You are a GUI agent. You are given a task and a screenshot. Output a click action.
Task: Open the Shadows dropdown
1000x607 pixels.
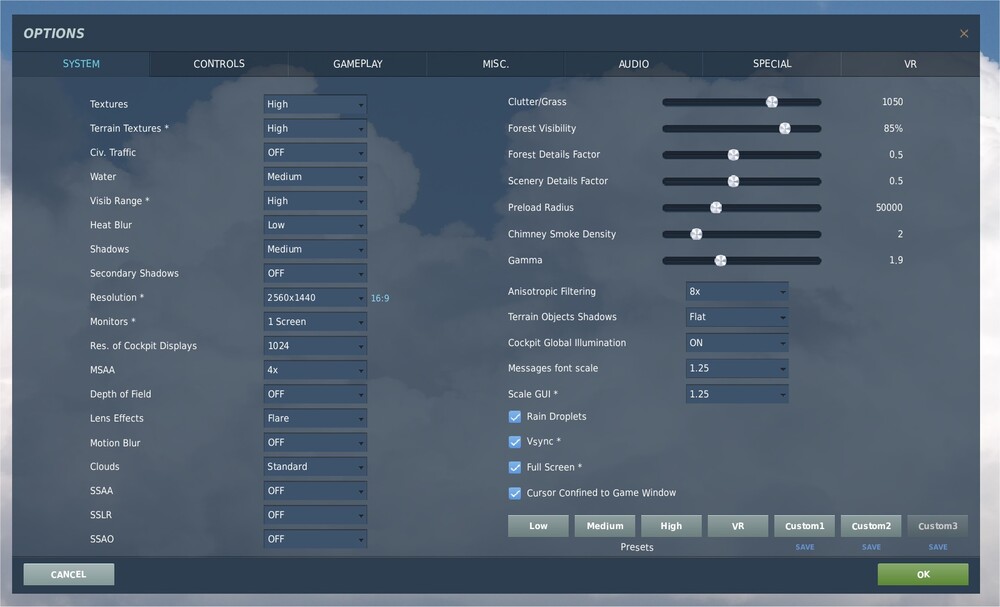coord(315,249)
